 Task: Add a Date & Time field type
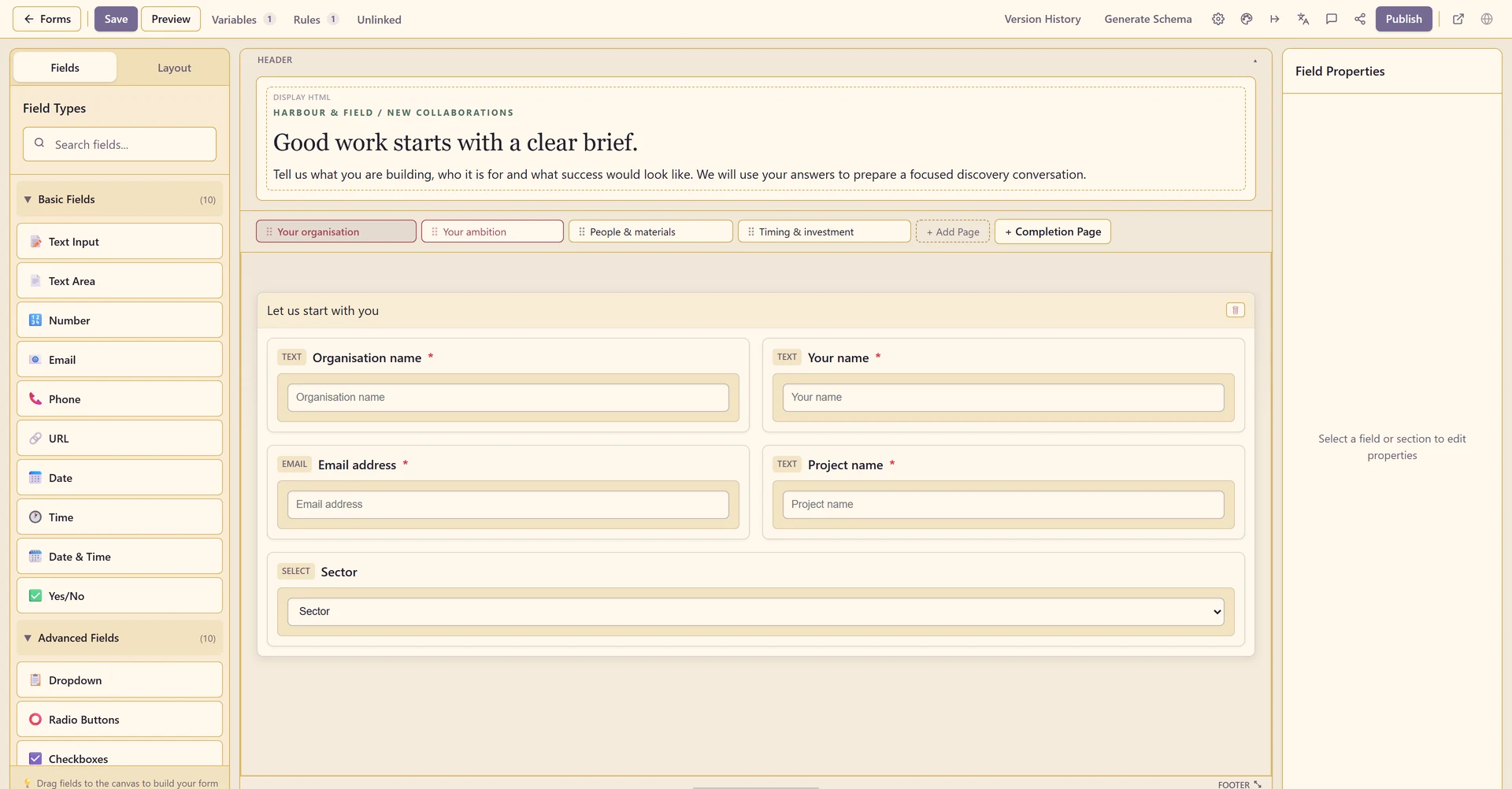coord(120,556)
